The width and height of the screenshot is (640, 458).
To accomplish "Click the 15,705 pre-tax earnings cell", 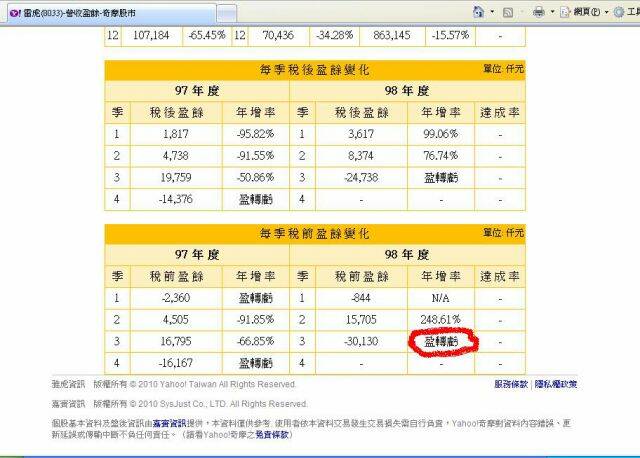I will pos(361,319).
